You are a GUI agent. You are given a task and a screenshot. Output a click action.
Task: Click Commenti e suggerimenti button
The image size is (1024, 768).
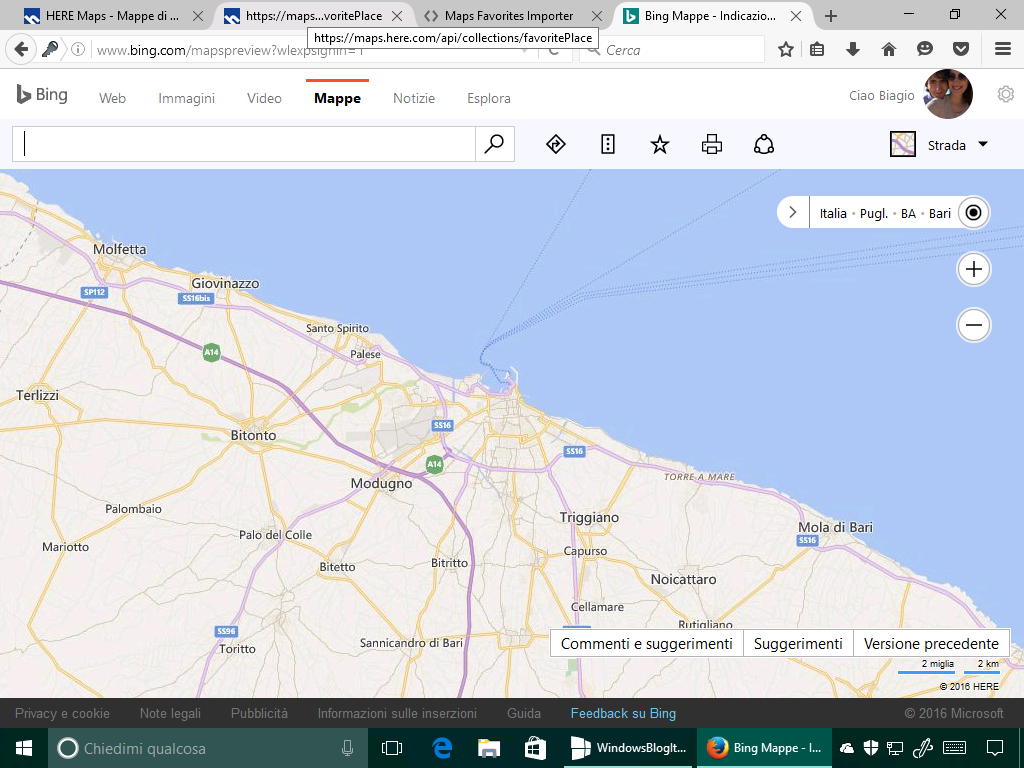coord(647,644)
